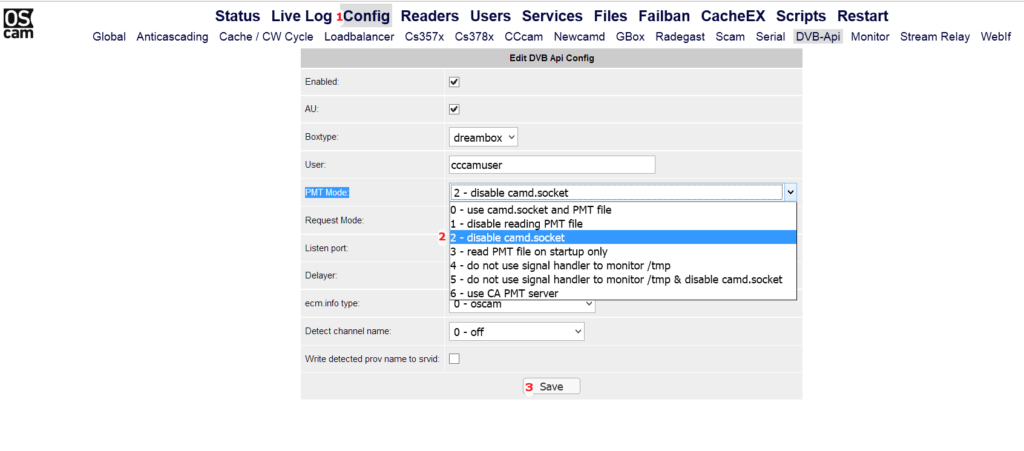Open the Detect channel name dropdown
Viewport: 1024px width, 451px height.
[x=517, y=332]
